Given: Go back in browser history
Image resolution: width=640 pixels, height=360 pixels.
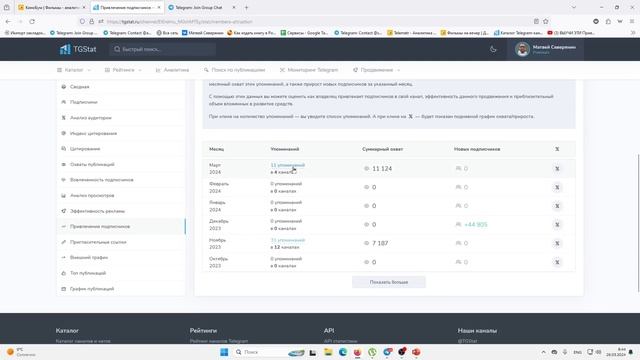Looking at the screenshot, I should pyautogui.click(x=9, y=21).
